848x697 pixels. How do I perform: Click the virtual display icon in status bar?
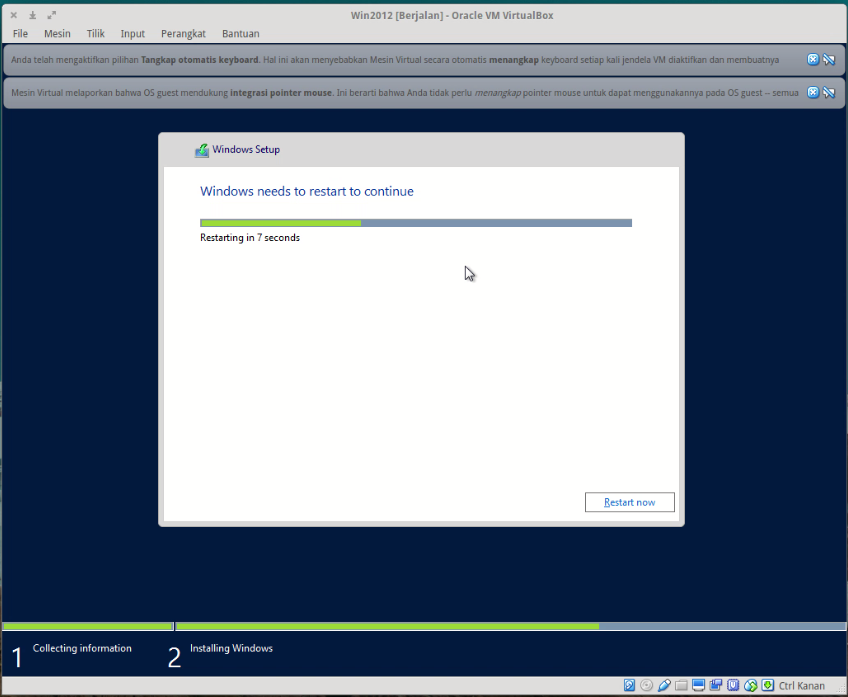698,685
